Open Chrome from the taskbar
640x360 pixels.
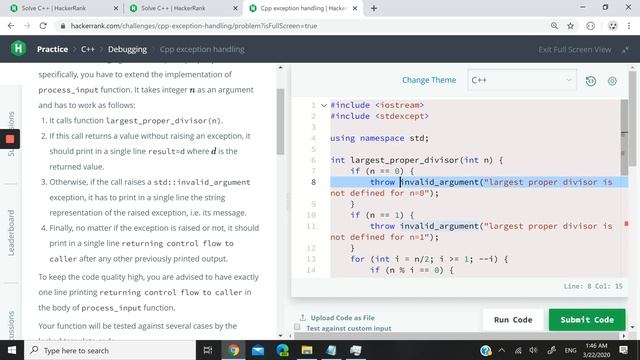point(233,350)
